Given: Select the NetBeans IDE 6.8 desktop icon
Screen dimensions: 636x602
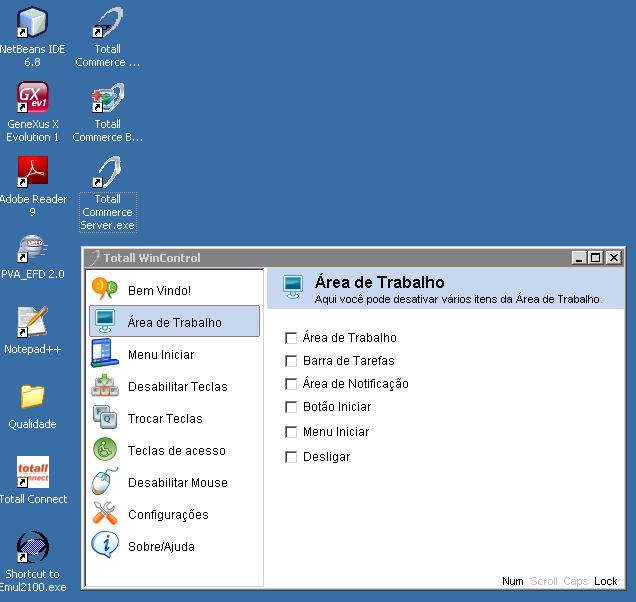Looking at the screenshot, I should tap(33, 23).
